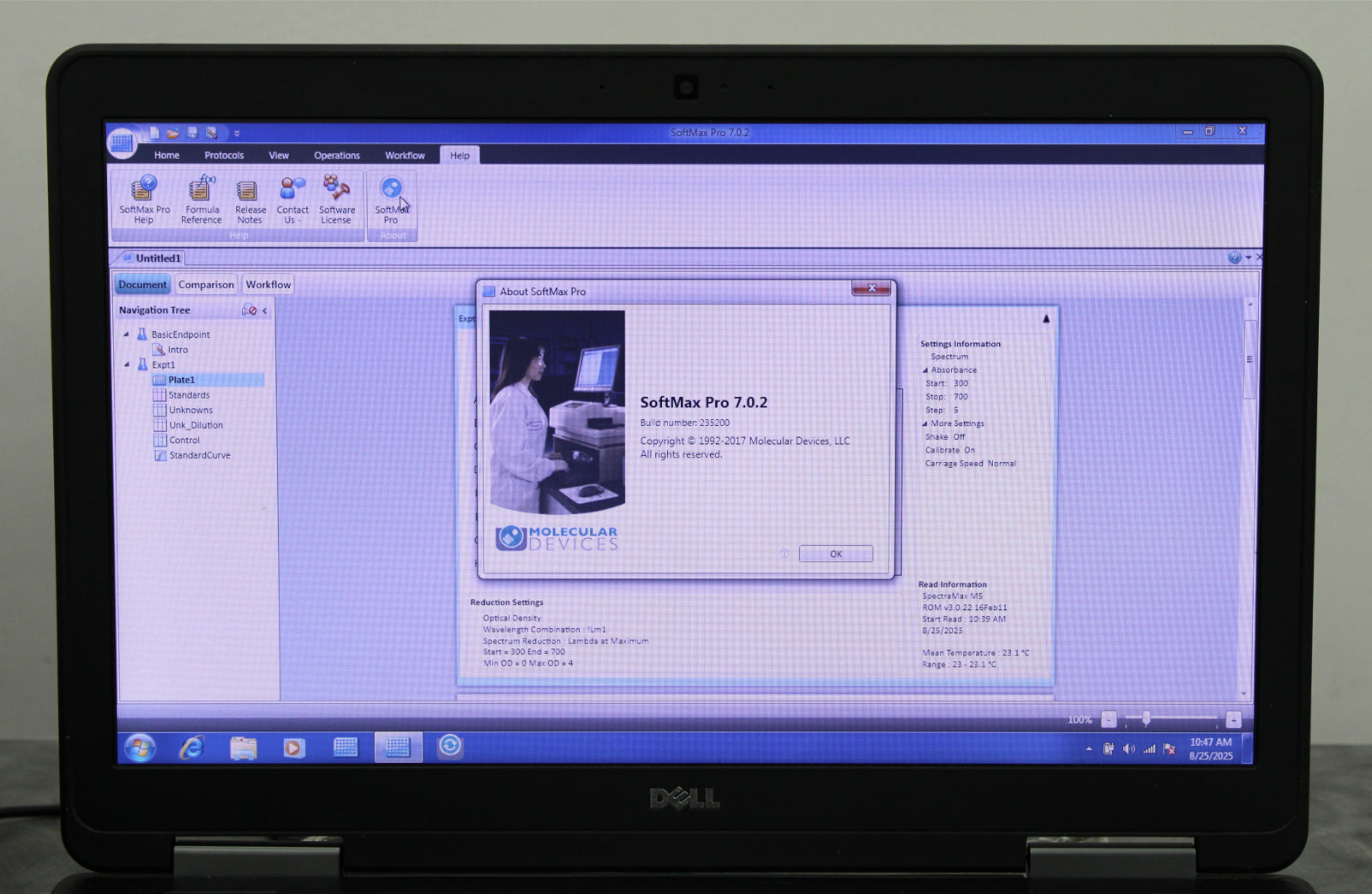This screenshot has width=1372, height=894.
Task: Open Windows Explorer from the taskbar
Action: click(x=244, y=747)
